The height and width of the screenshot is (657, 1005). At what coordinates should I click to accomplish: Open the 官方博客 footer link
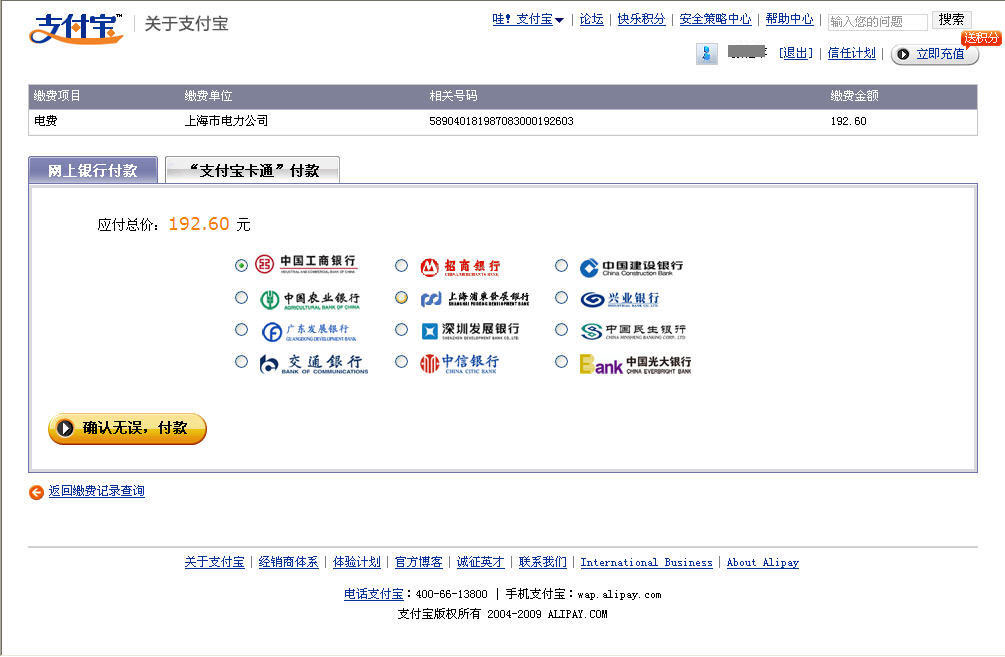[419, 562]
